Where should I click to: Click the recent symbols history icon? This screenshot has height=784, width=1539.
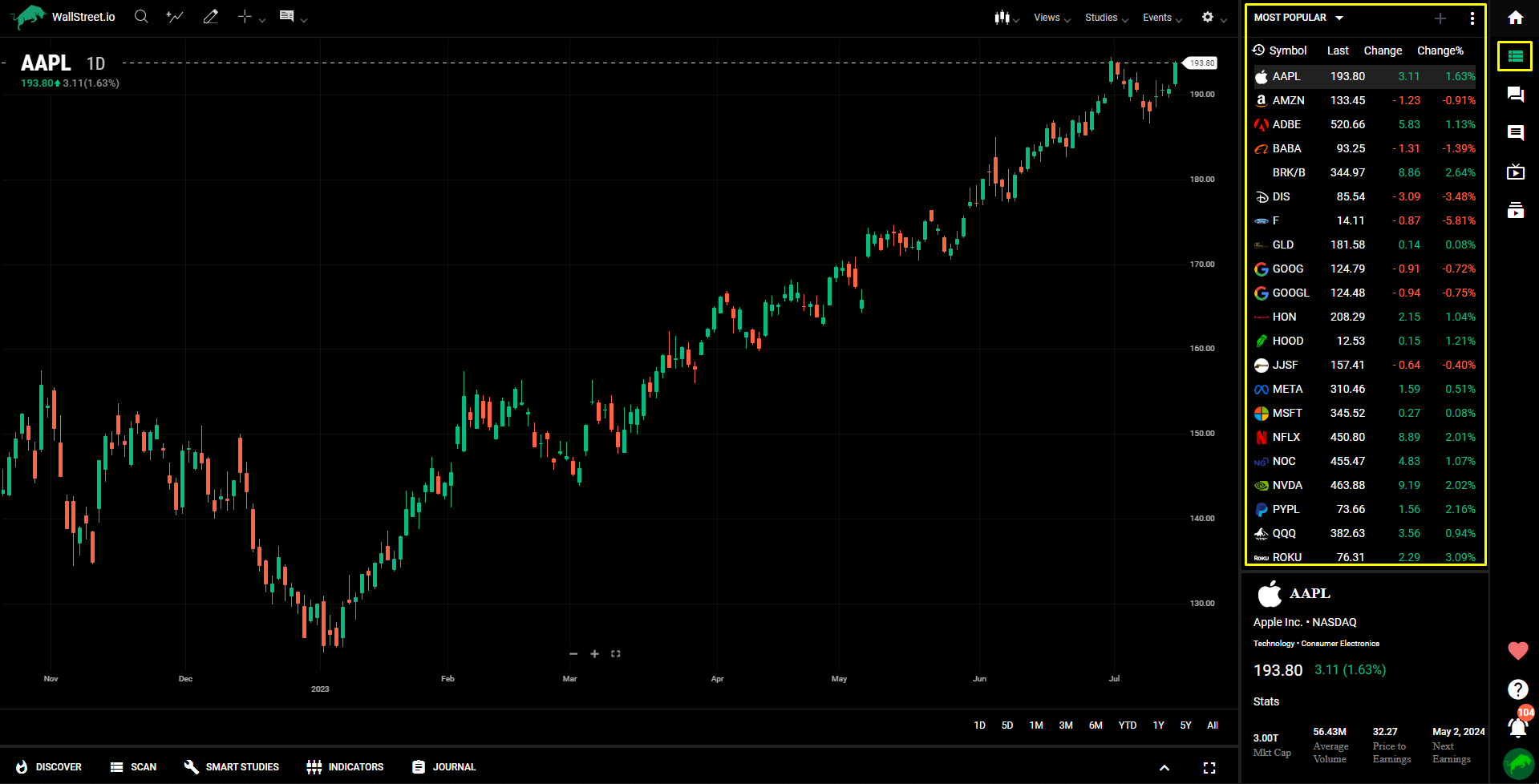tap(1258, 51)
